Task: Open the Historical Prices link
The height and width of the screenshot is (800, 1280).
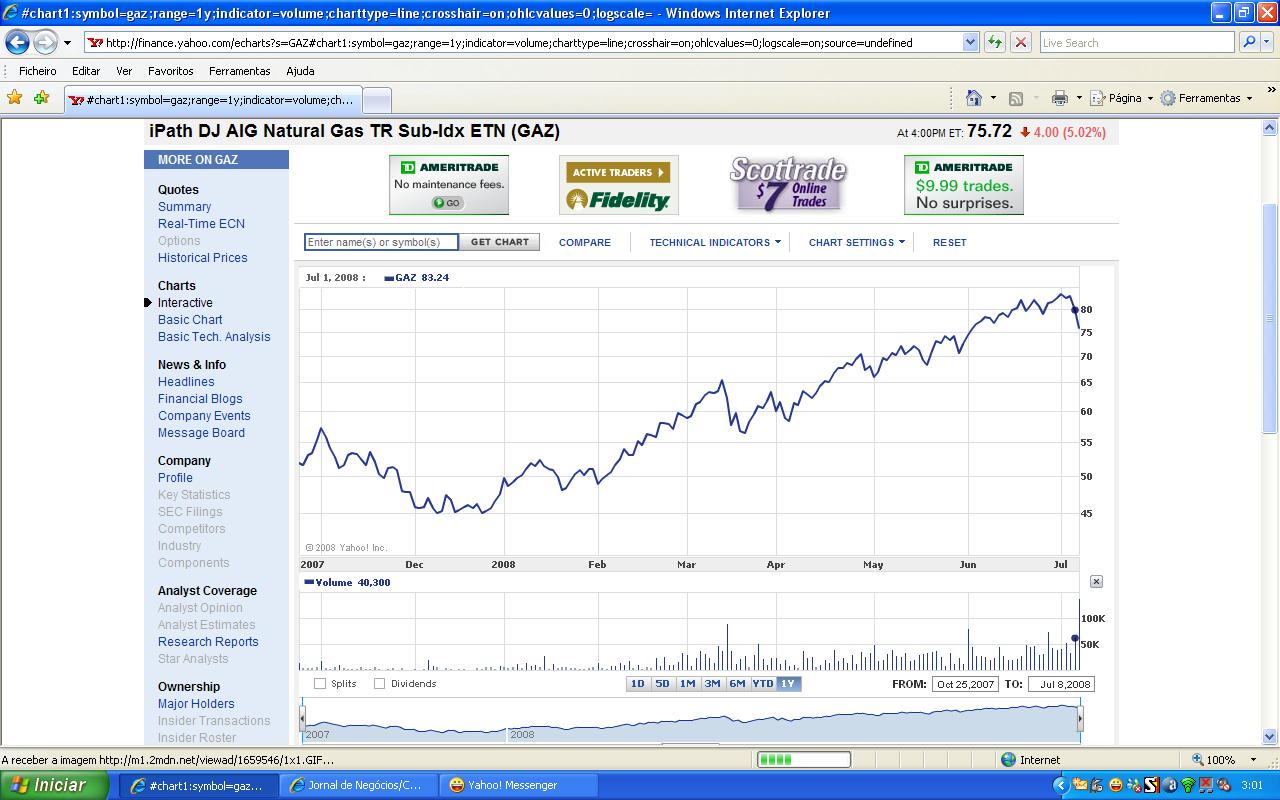Action: coord(203,258)
